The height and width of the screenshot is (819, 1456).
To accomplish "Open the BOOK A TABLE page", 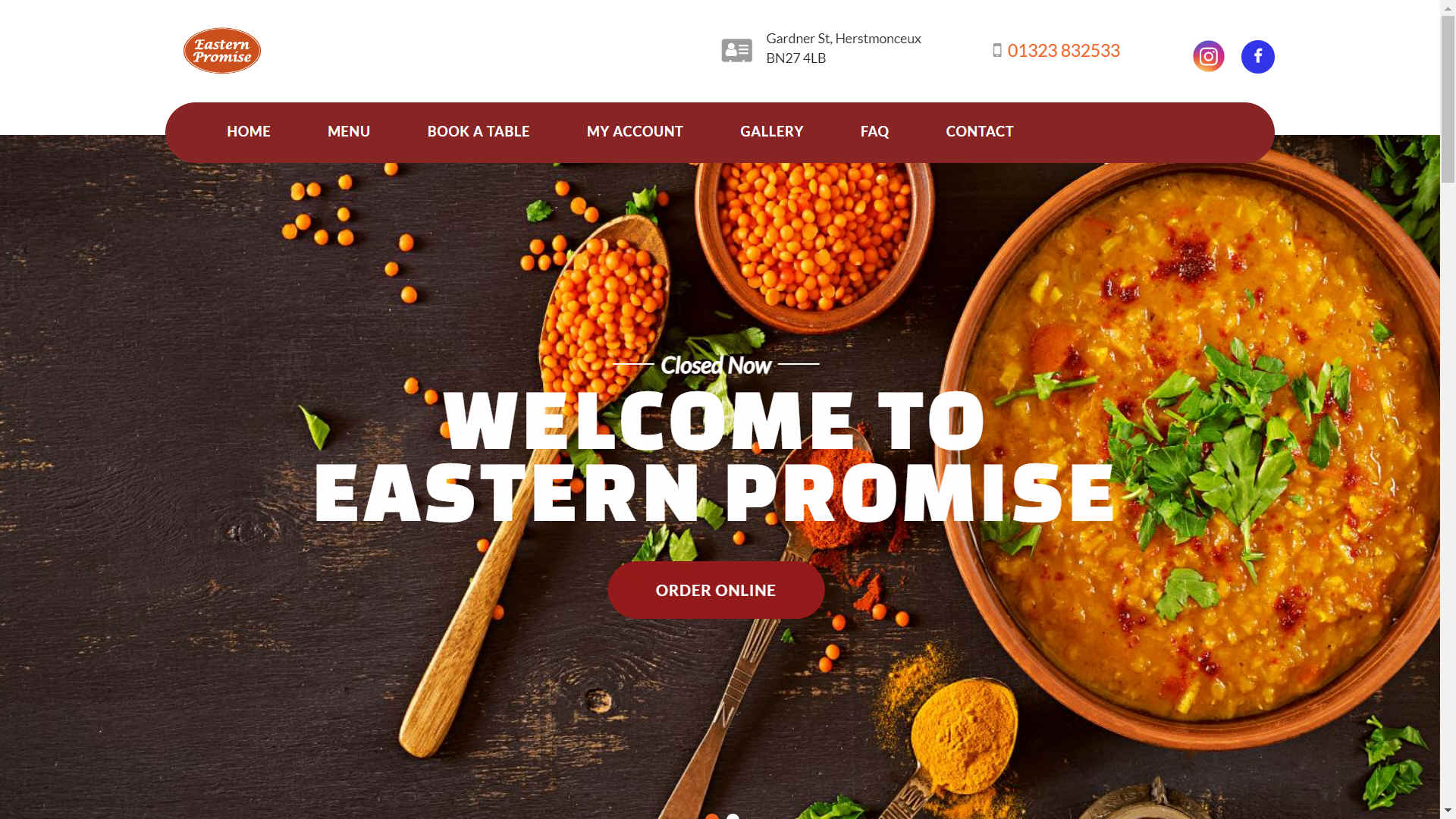I will click(x=479, y=132).
